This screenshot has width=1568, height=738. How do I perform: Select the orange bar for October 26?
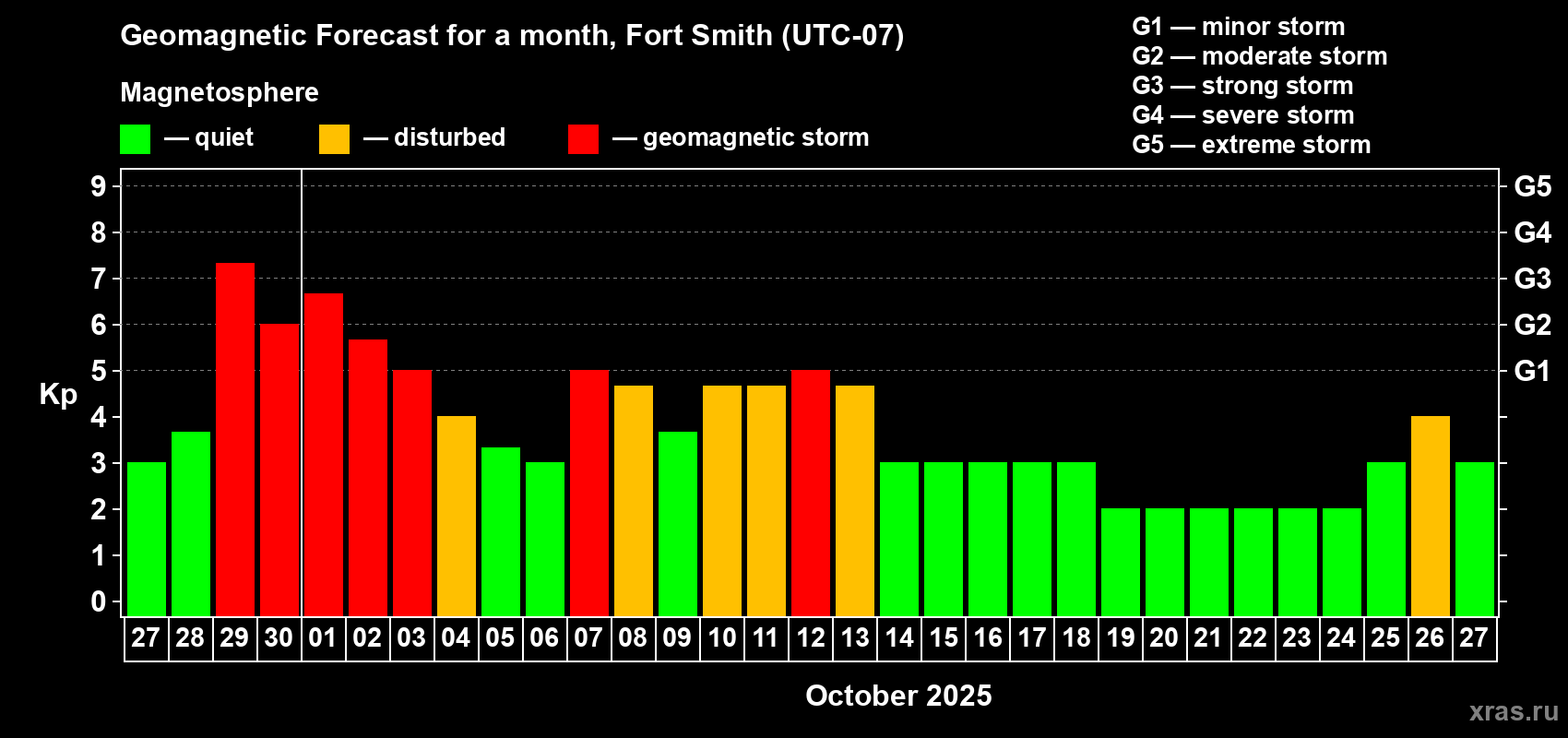point(1431,516)
